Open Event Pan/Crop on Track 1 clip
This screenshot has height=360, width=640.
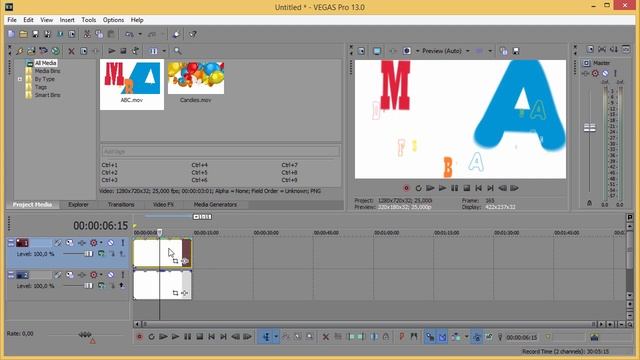click(175, 261)
